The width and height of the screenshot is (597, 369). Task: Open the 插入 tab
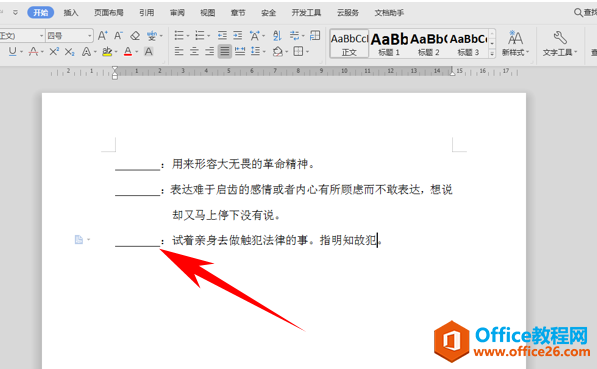pos(71,13)
